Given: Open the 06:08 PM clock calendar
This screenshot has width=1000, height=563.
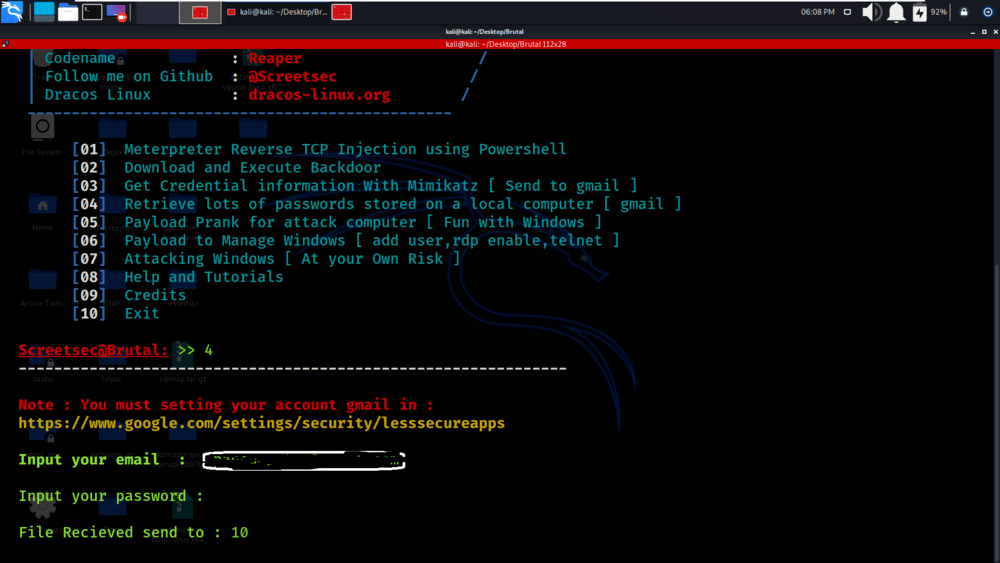Looking at the screenshot, I should (818, 11).
